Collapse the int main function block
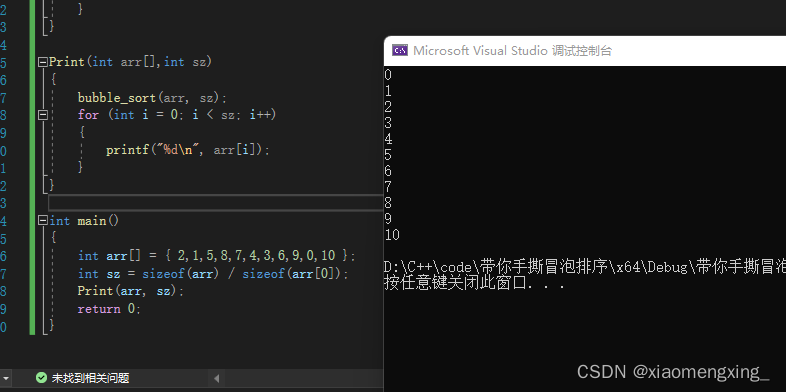Image resolution: width=786 pixels, height=392 pixels. (43, 221)
